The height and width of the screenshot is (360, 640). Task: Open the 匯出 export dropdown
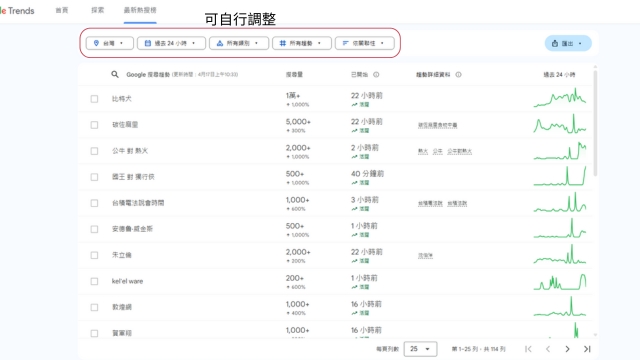tap(568, 43)
